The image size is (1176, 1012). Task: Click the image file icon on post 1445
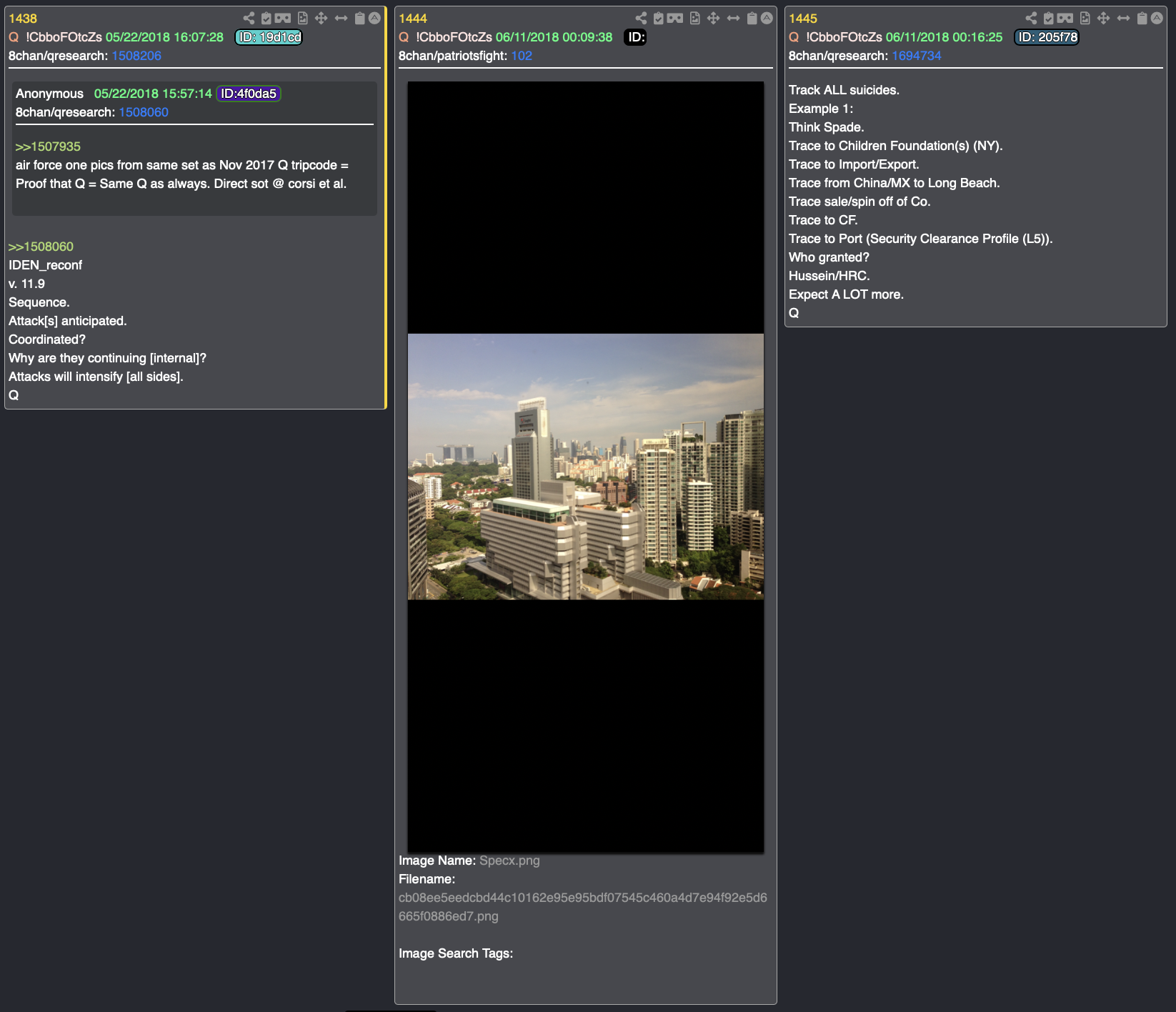tap(1085, 19)
